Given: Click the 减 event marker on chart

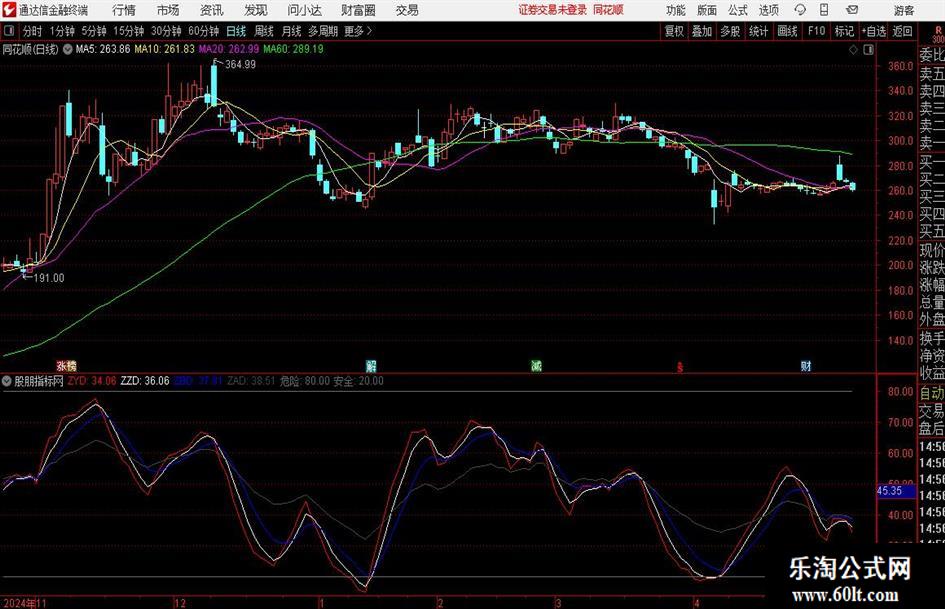Looking at the screenshot, I should point(536,366).
